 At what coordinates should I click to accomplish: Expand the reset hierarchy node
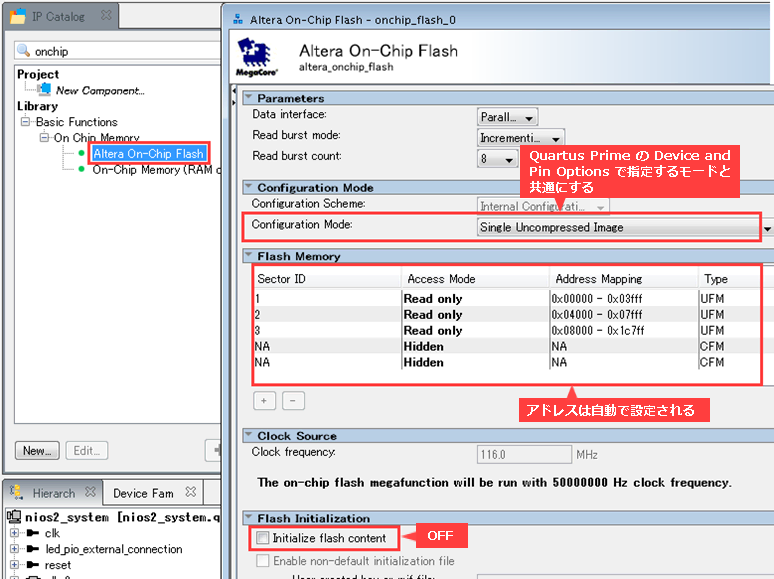[14, 565]
